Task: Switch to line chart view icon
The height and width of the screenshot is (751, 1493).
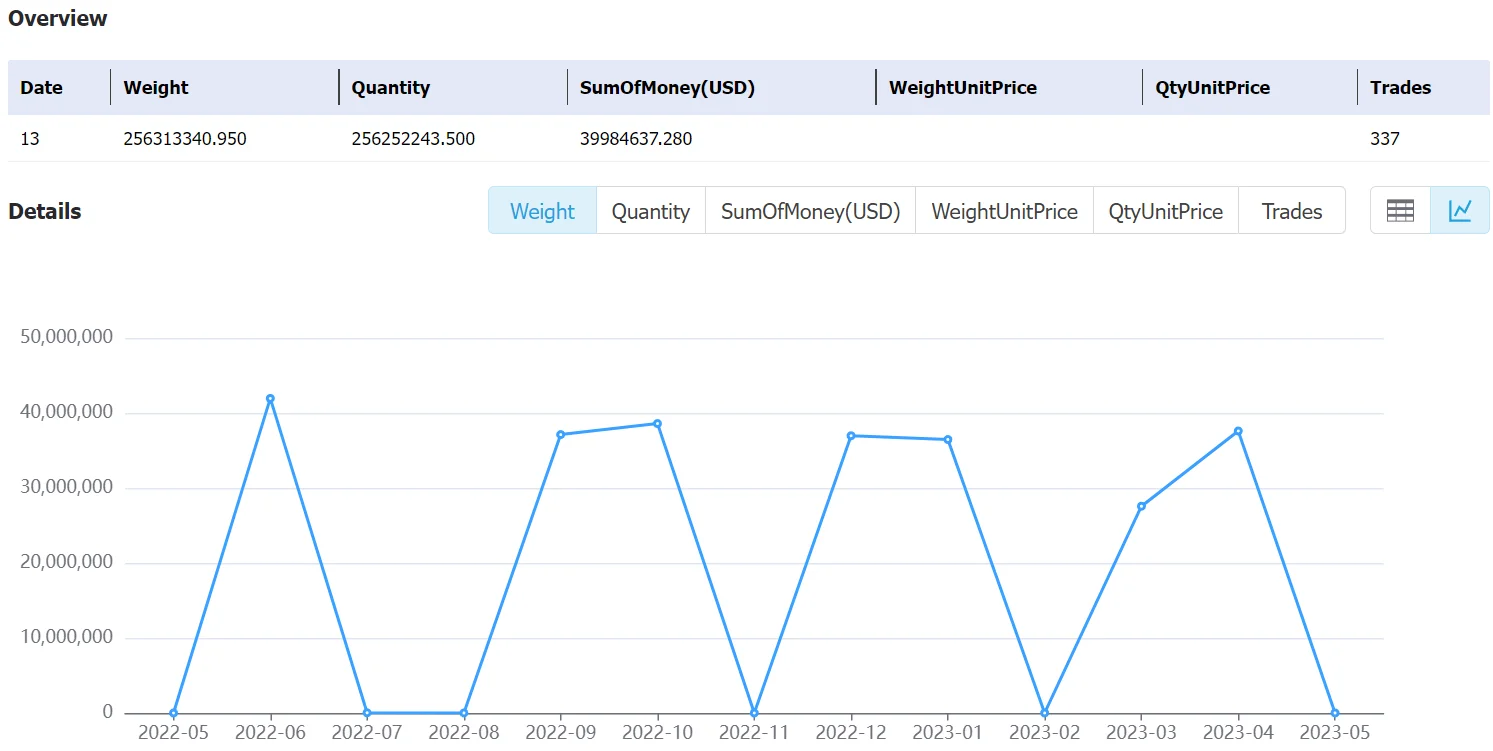Action: pos(1460,210)
